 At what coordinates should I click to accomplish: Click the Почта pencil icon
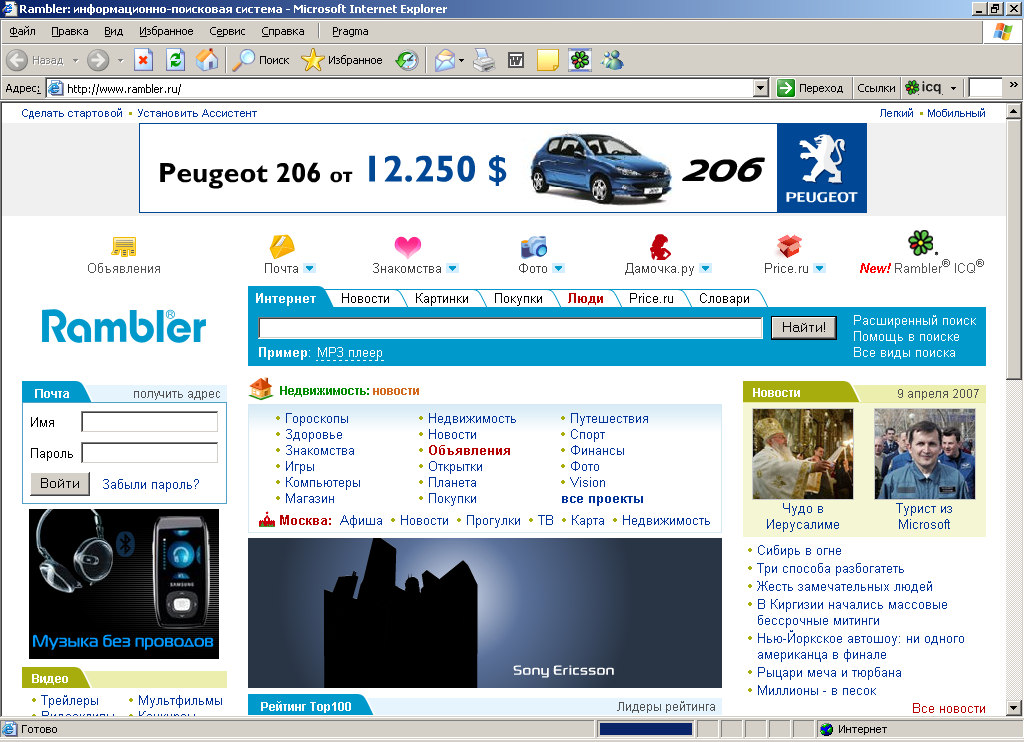tap(282, 247)
